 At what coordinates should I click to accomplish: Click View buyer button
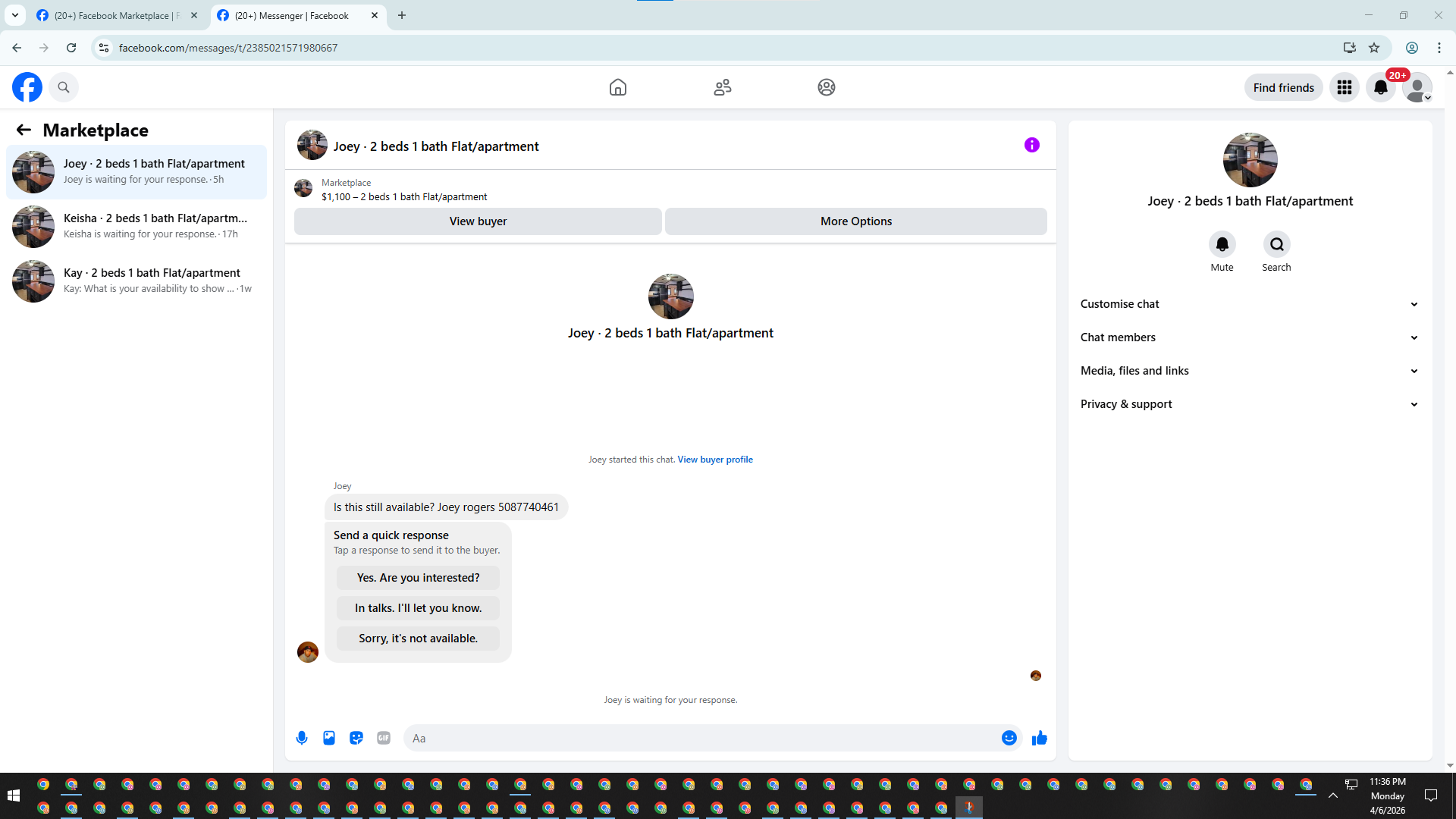[478, 221]
